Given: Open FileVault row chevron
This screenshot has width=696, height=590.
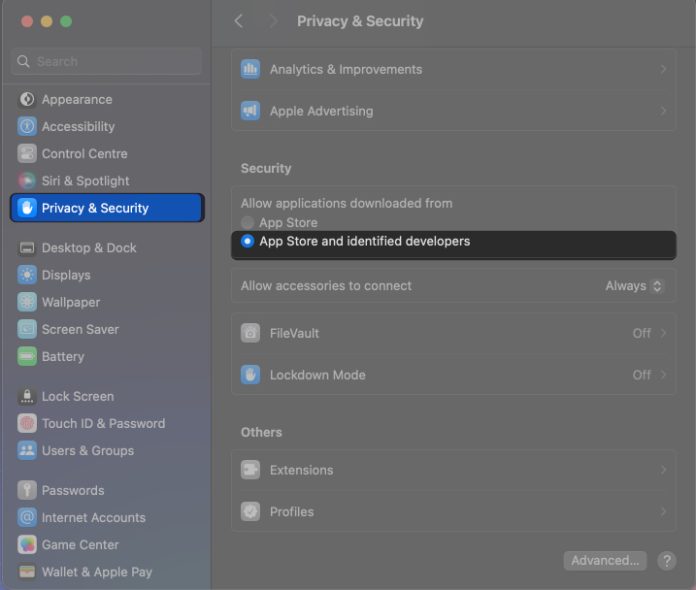Looking at the screenshot, I should pyautogui.click(x=663, y=333).
